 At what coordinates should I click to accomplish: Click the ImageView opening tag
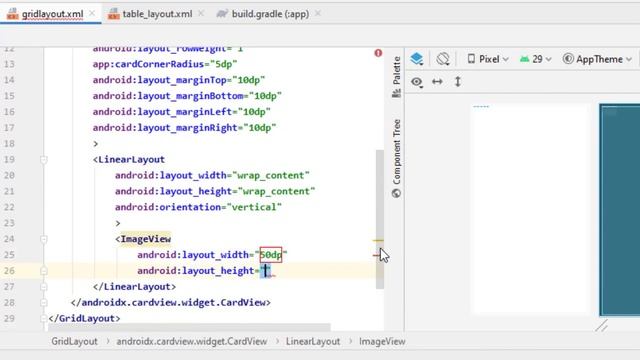pos(143,239)
